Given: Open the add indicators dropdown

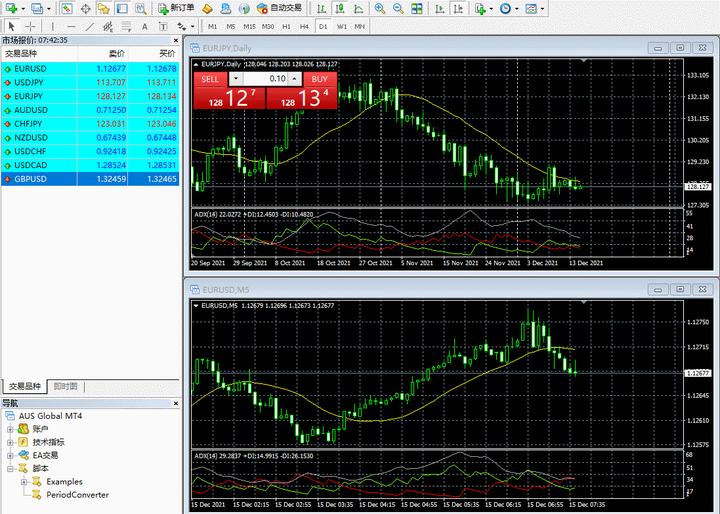Looking at the screenshot, I should (484, 8).
